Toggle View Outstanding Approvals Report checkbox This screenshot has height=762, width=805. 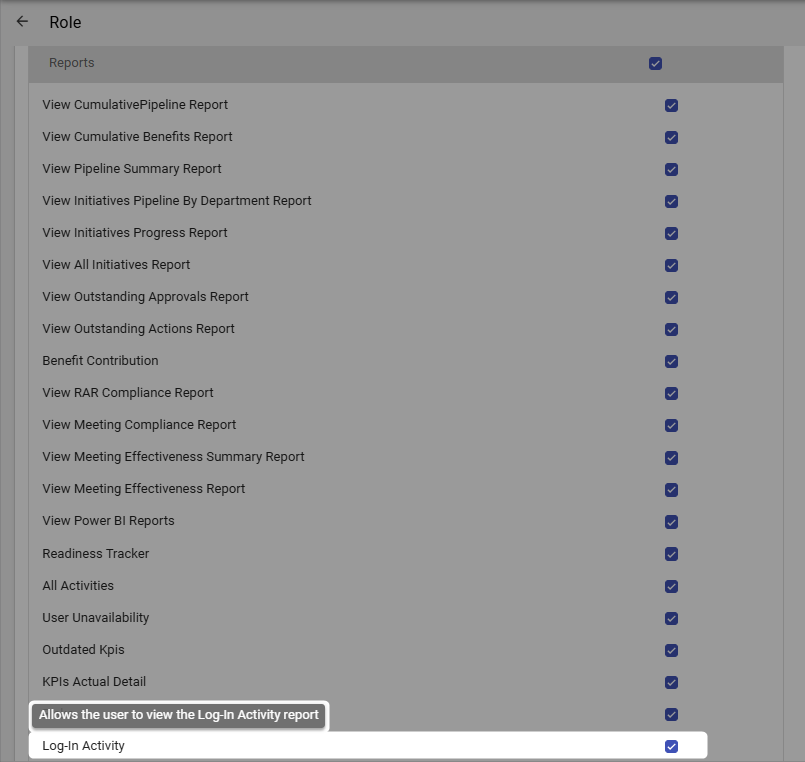[x=671, y=298]
